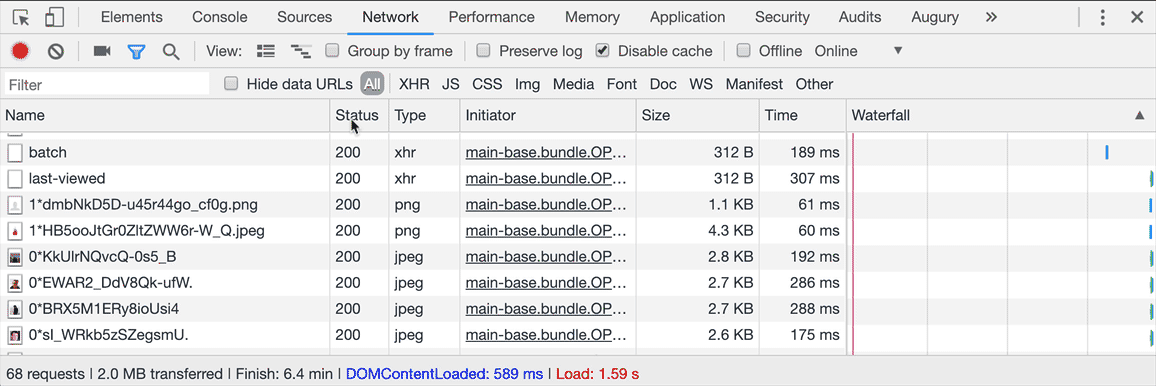
Task: Filter requests by CSS
Action: (487, 84)
